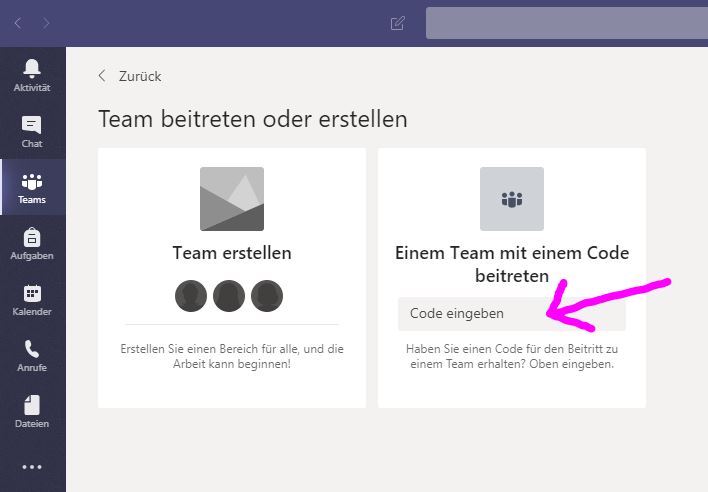
Task: Click the Zurück back link
Action: (130, 76)
